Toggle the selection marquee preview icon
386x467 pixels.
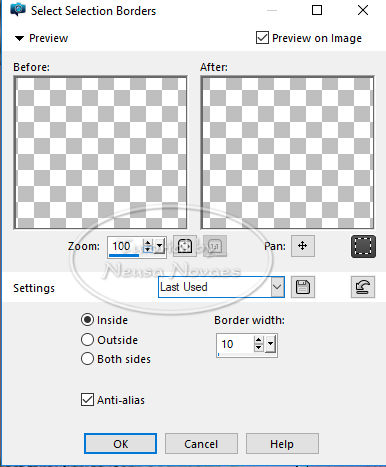(363, 246)
